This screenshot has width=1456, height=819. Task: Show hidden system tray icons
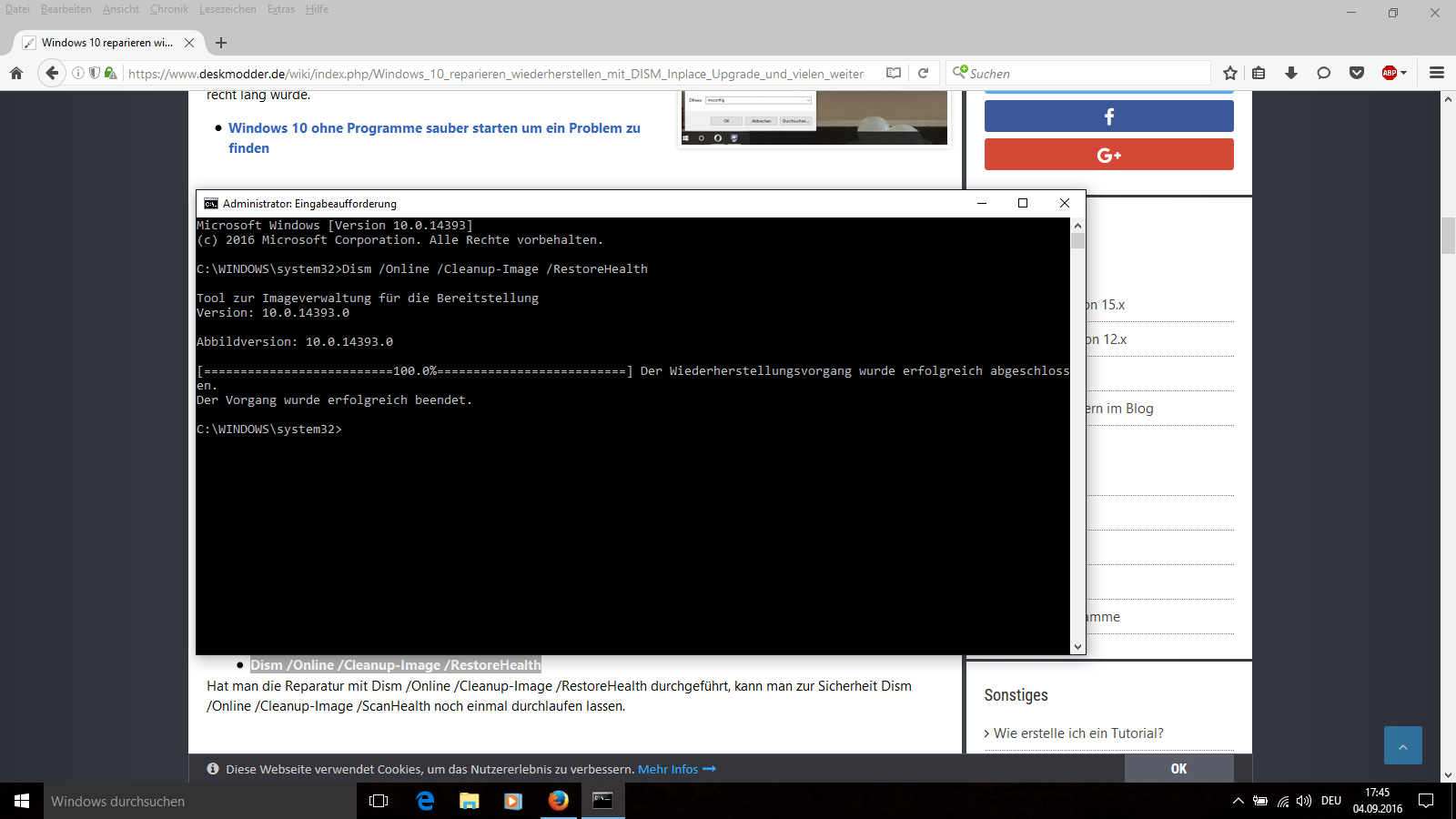pos(1238,801)
